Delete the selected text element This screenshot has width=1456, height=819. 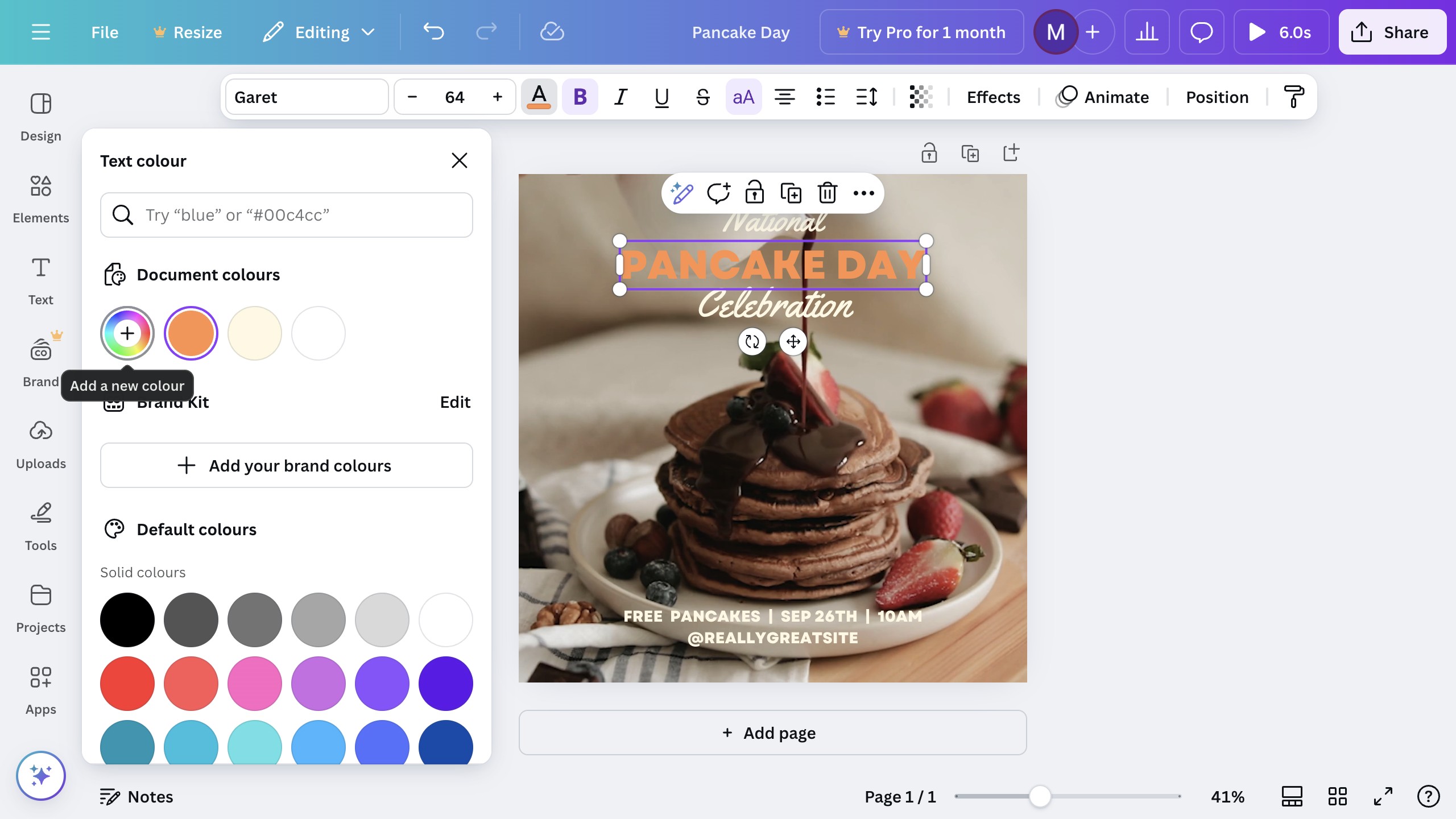828,193
